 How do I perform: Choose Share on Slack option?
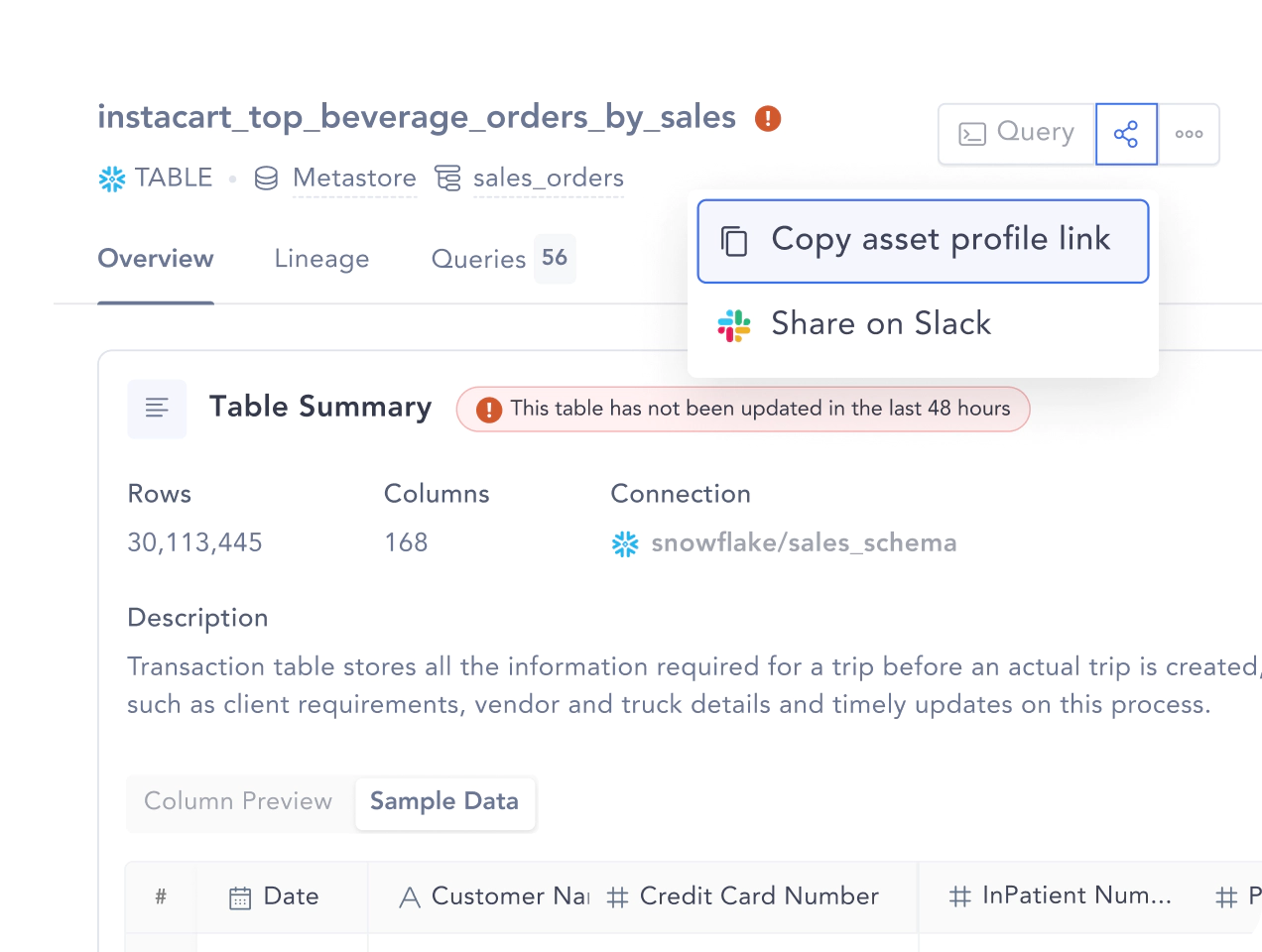tap(923, 324)
